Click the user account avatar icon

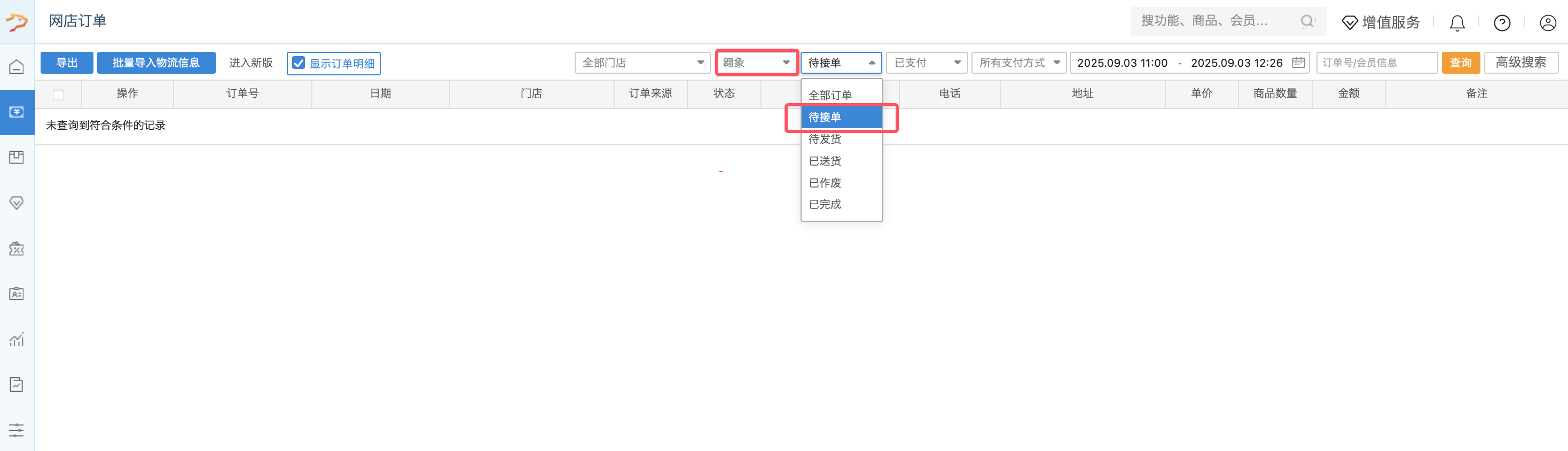click(x=1547, y=23)
